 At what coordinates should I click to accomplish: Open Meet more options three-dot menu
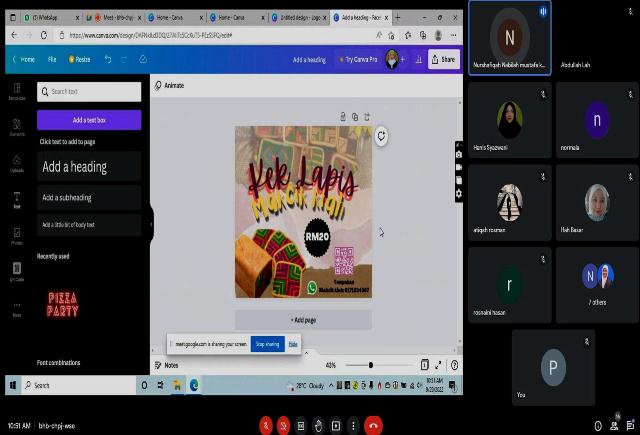coord(353,424)
